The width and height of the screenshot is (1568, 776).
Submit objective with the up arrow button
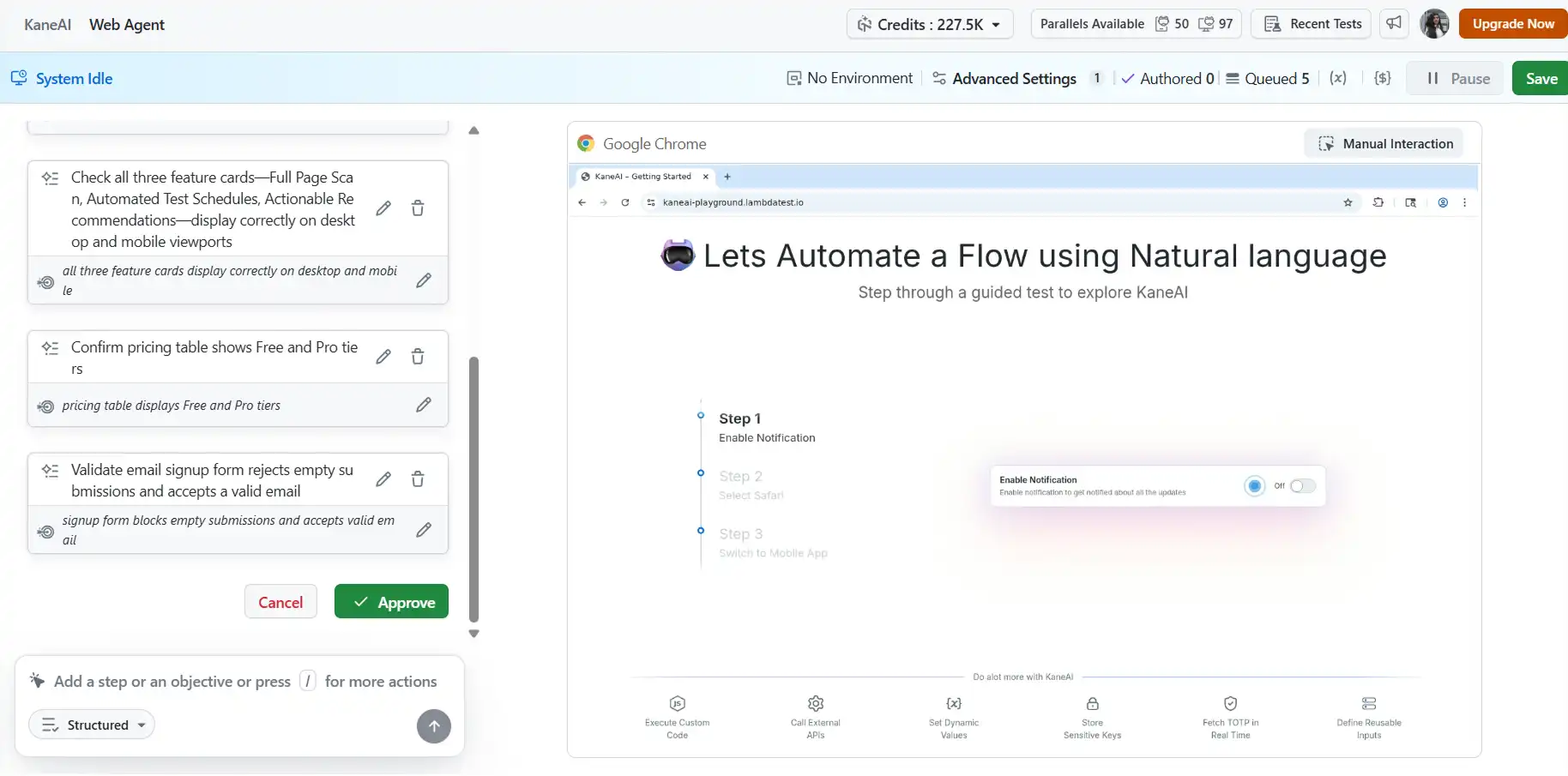click(x=433, y=726)
